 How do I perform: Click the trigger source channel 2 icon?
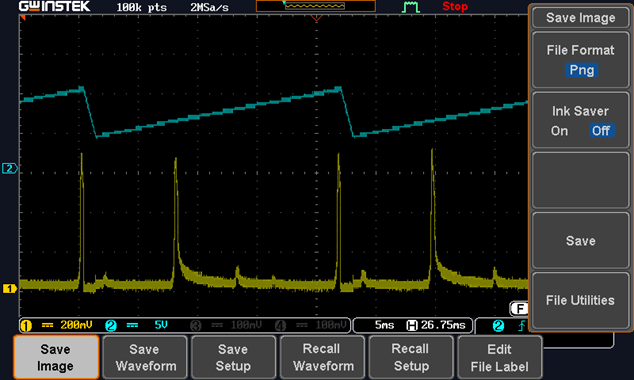pos(498,326)
